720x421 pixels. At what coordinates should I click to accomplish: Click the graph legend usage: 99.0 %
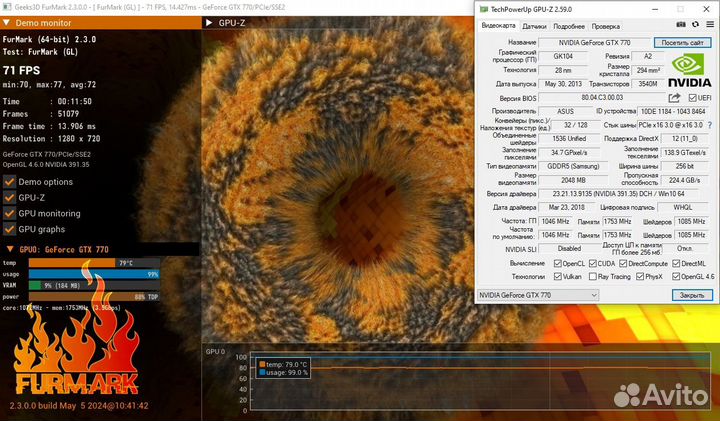click(x=283, y=372)
